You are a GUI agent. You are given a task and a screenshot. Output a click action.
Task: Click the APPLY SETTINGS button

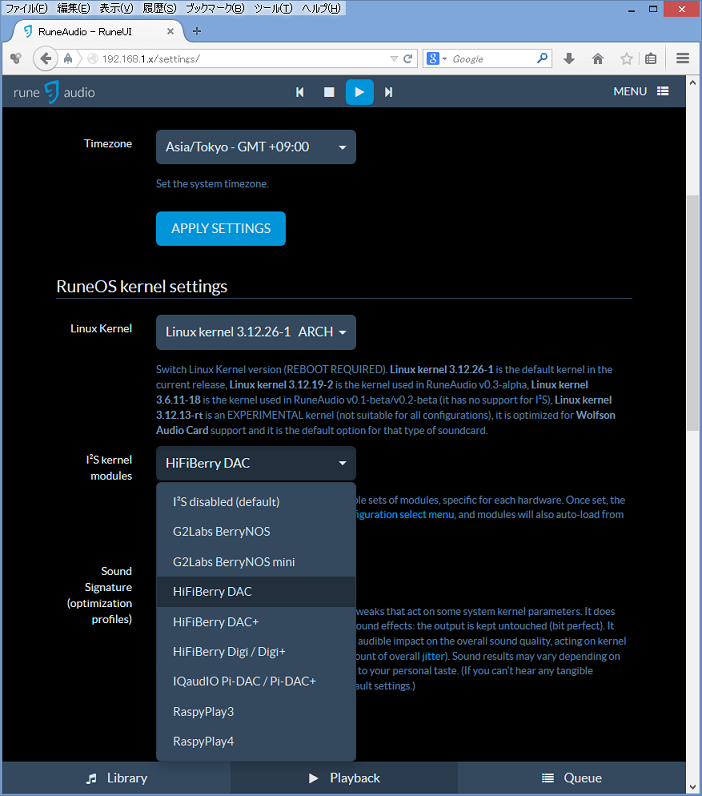221,228
